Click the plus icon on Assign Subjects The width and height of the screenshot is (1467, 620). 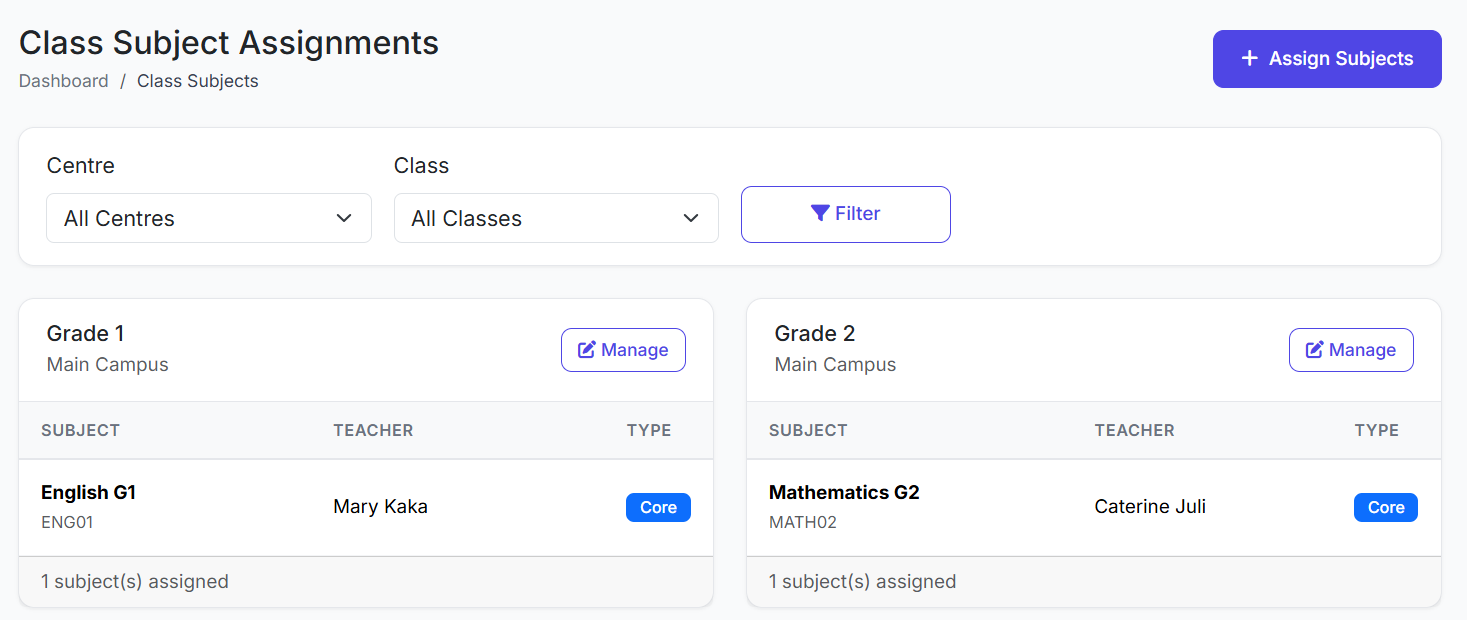[1249, 59]
